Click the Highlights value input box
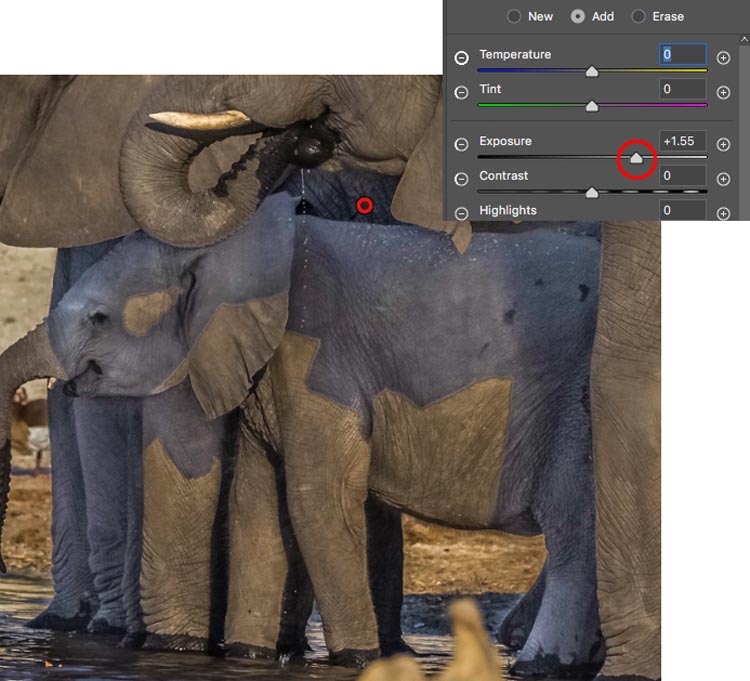Viewport: 750px width, 681px height. (682, 210)
